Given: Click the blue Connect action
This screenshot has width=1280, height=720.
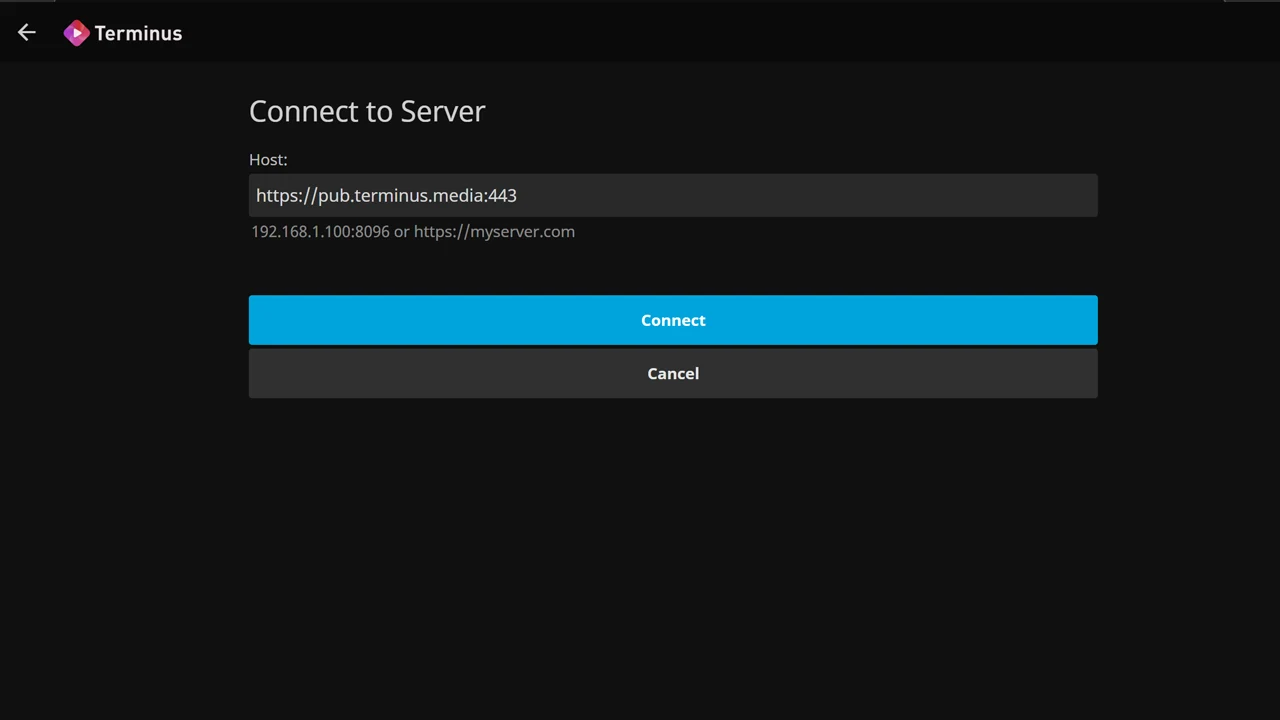Looking at the screenshot, I should point(673,320).
